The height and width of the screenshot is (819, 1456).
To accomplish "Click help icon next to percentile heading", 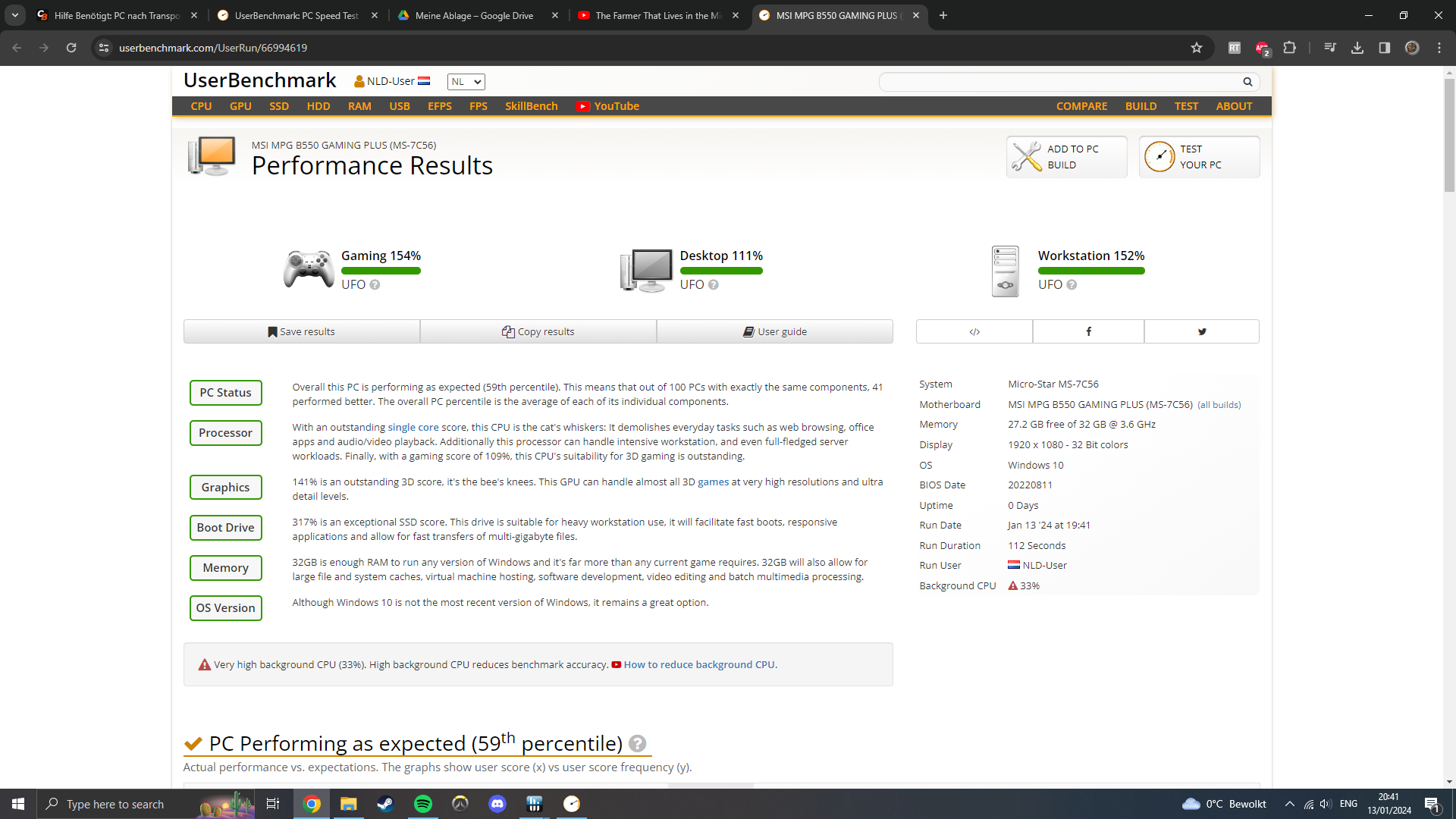I will click(638, 744).
